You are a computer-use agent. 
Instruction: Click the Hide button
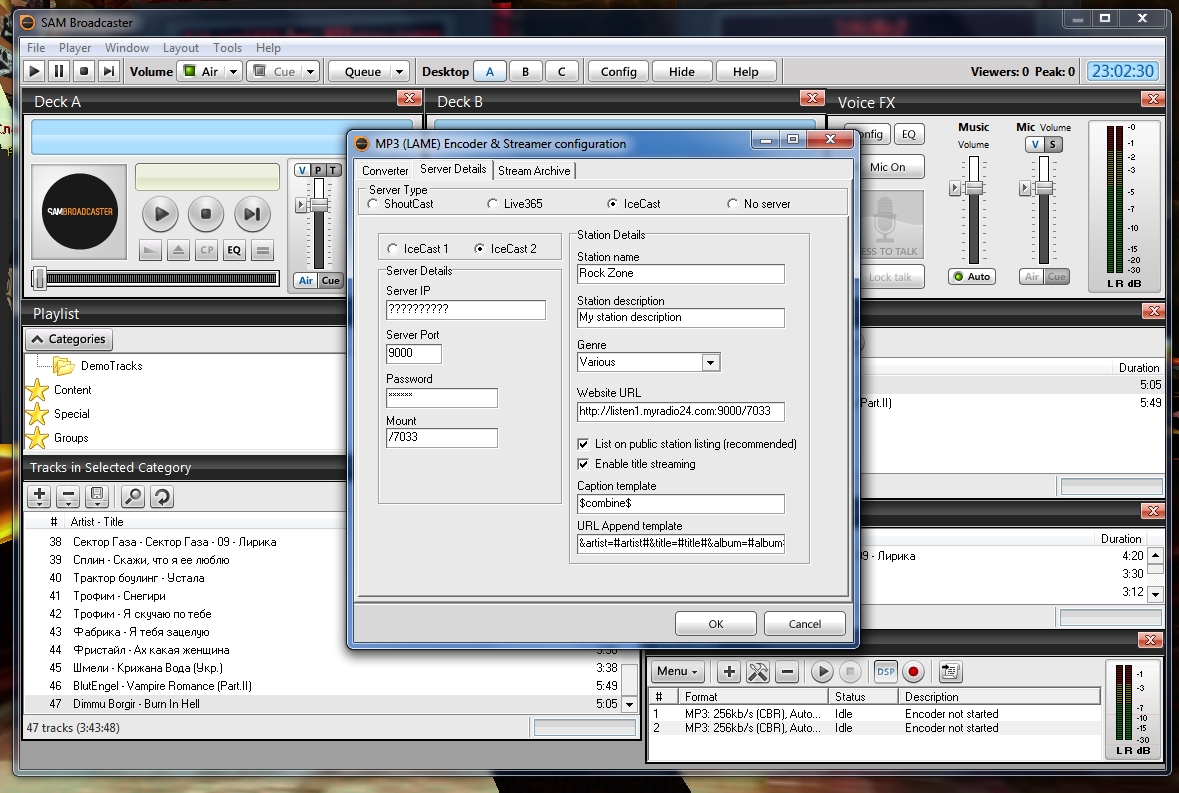pyautogui.click(x=681, y=71)
